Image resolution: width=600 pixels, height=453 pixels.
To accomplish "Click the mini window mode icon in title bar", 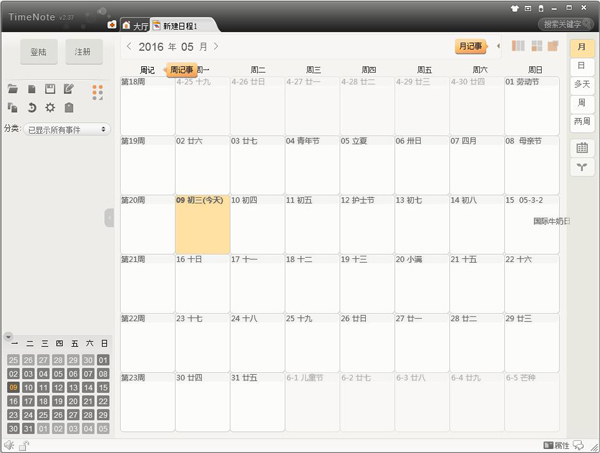I will click(x=528, y=8).
